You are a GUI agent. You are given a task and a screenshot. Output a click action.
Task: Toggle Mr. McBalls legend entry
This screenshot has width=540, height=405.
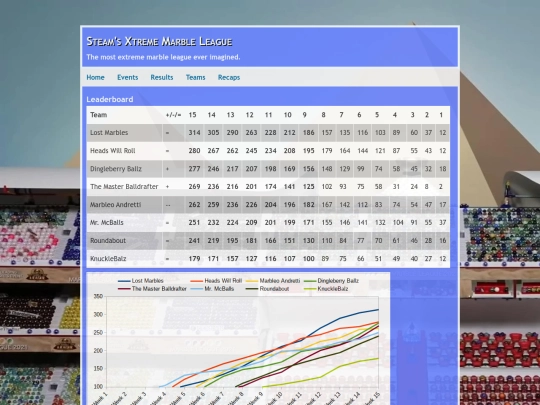coord(212,289)
